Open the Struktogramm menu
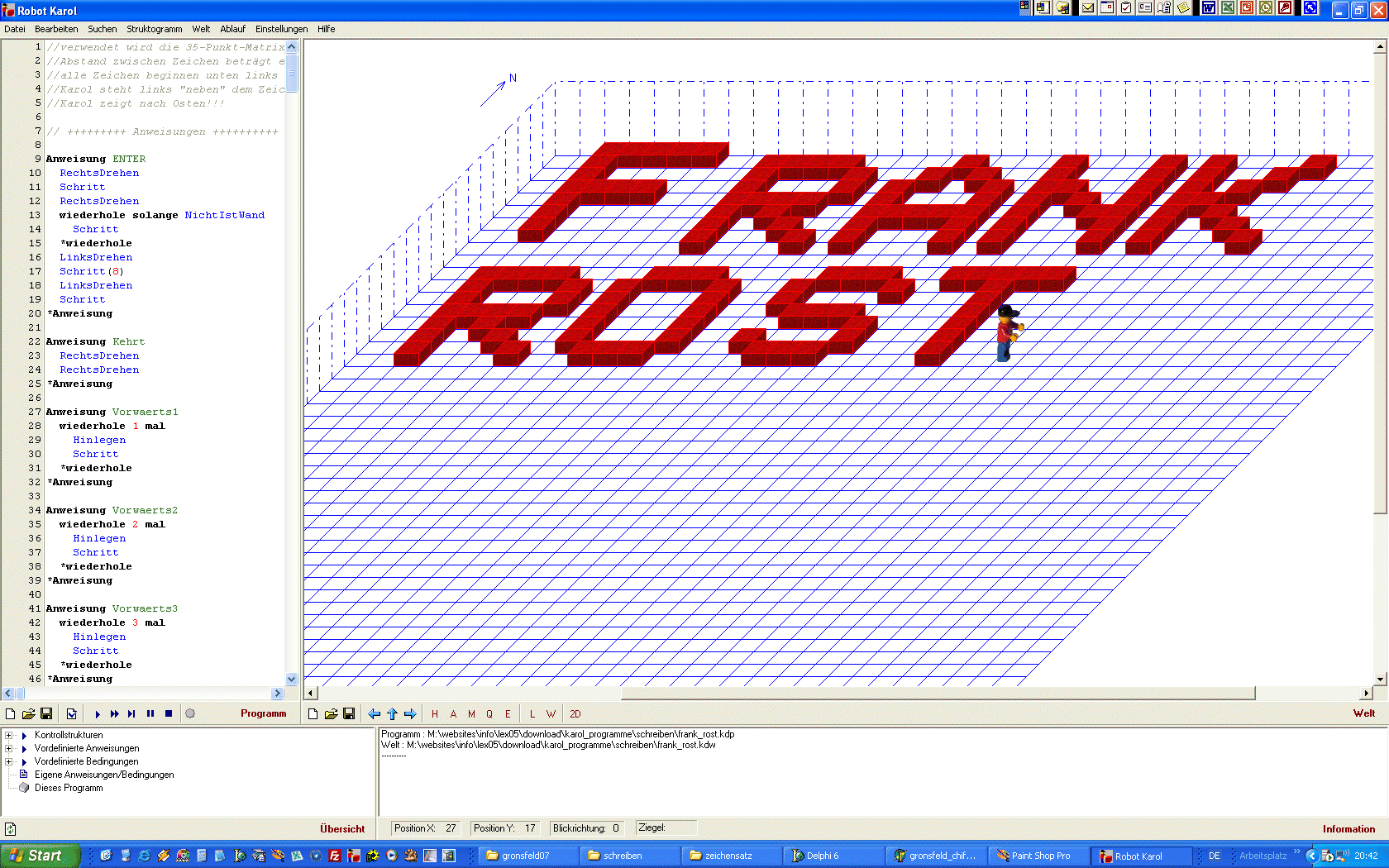The height and width of the screenshot is (868, 1389). click(154, 29)
